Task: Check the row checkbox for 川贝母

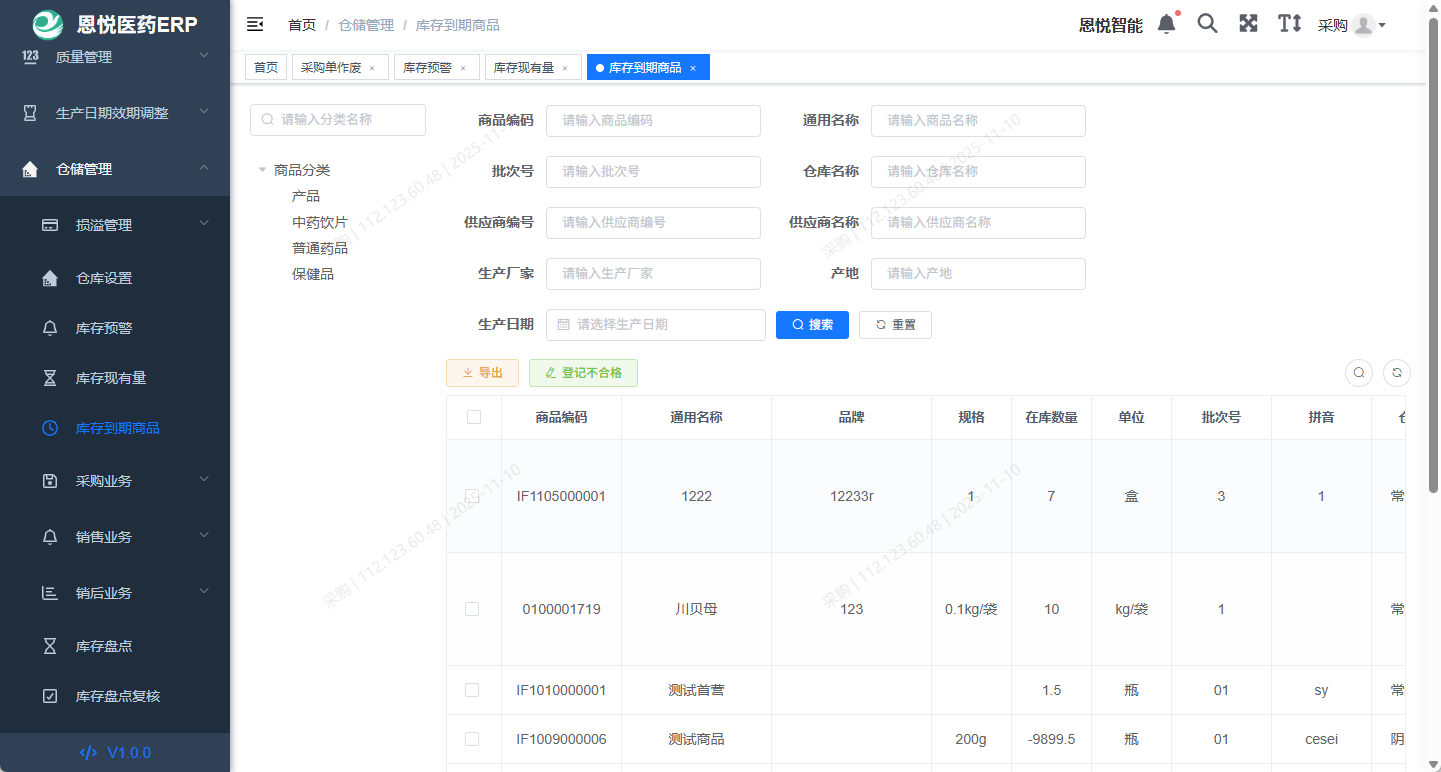Action: (x=474, y=608)
